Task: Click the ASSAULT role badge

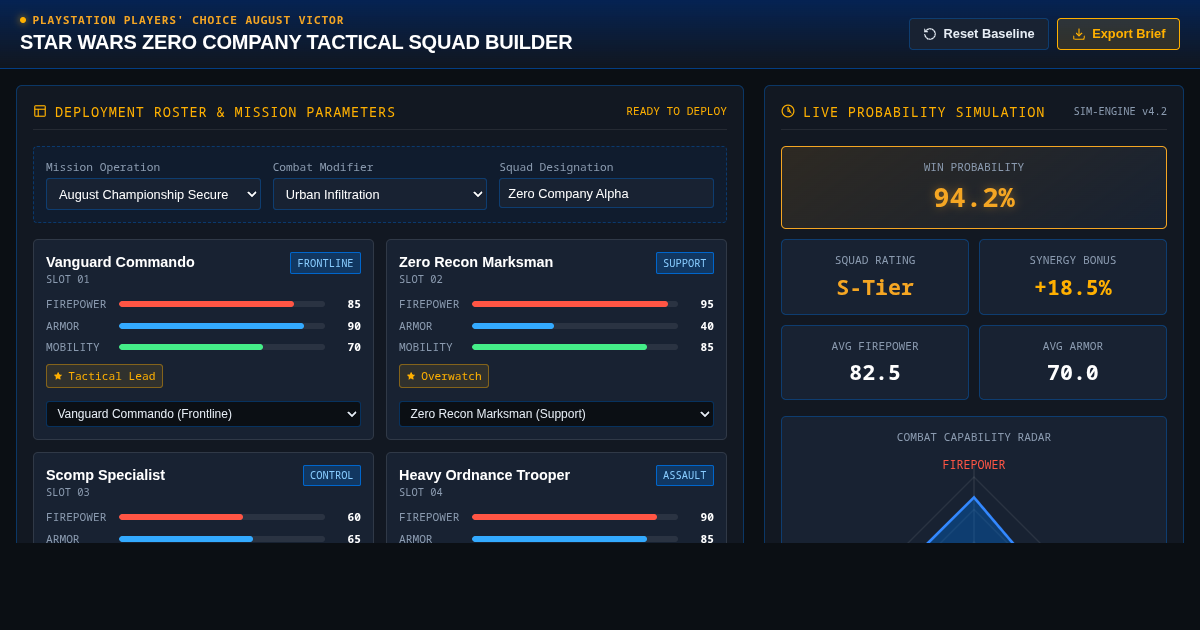Action: pyautogui.click(x=685, y=475)
